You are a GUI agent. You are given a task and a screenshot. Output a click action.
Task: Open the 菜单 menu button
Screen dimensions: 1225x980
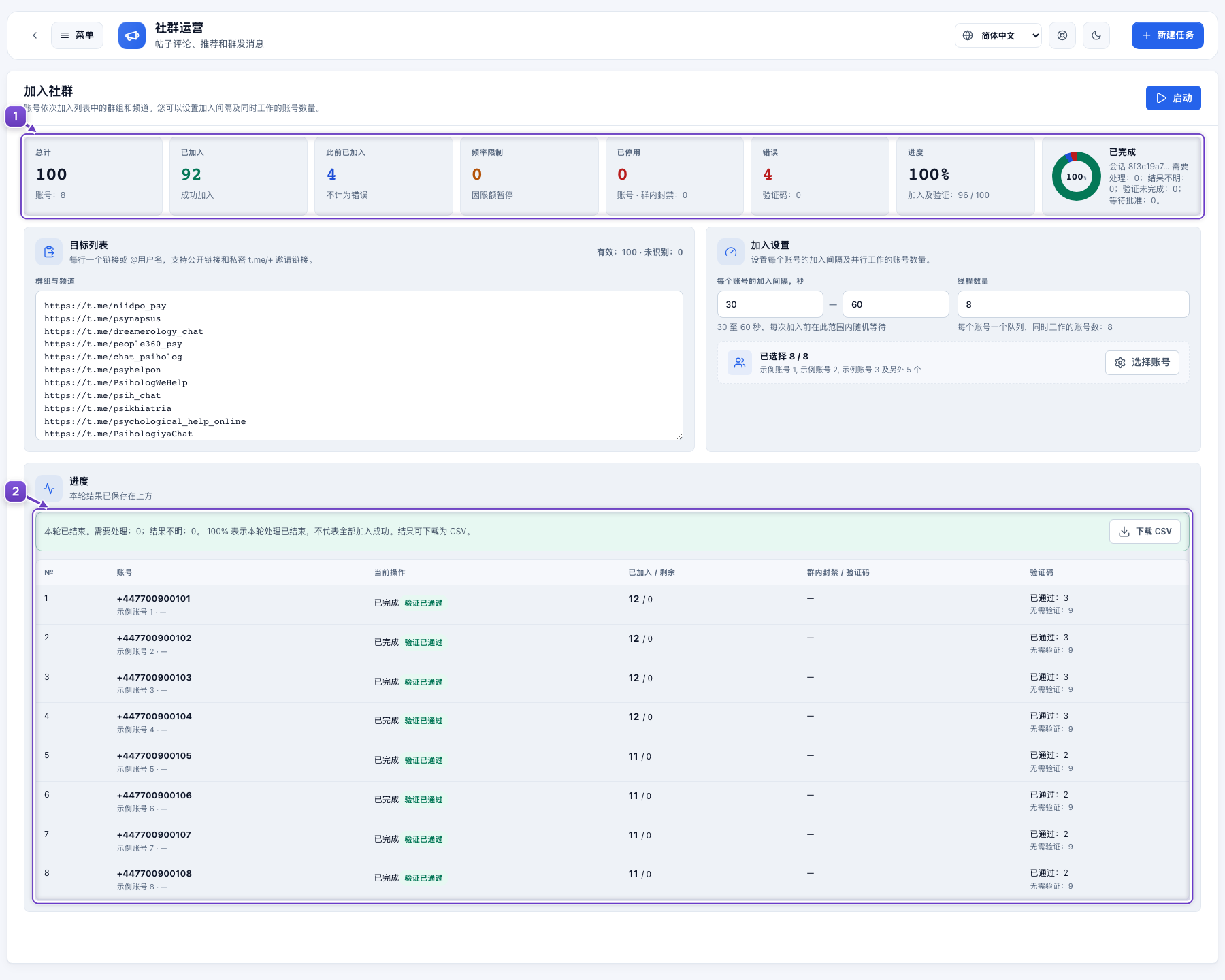77,35
